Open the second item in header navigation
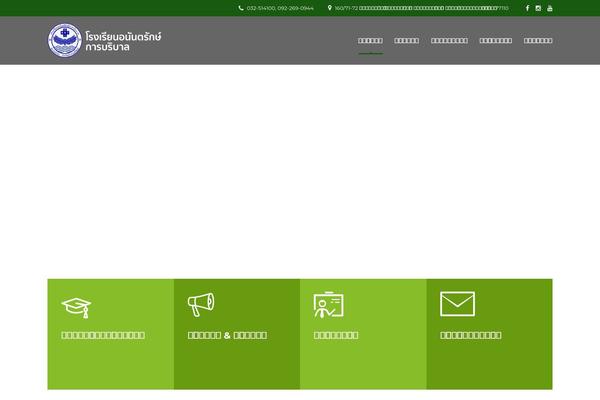Viewport: 600px width, 400px height. click(407, 41)
